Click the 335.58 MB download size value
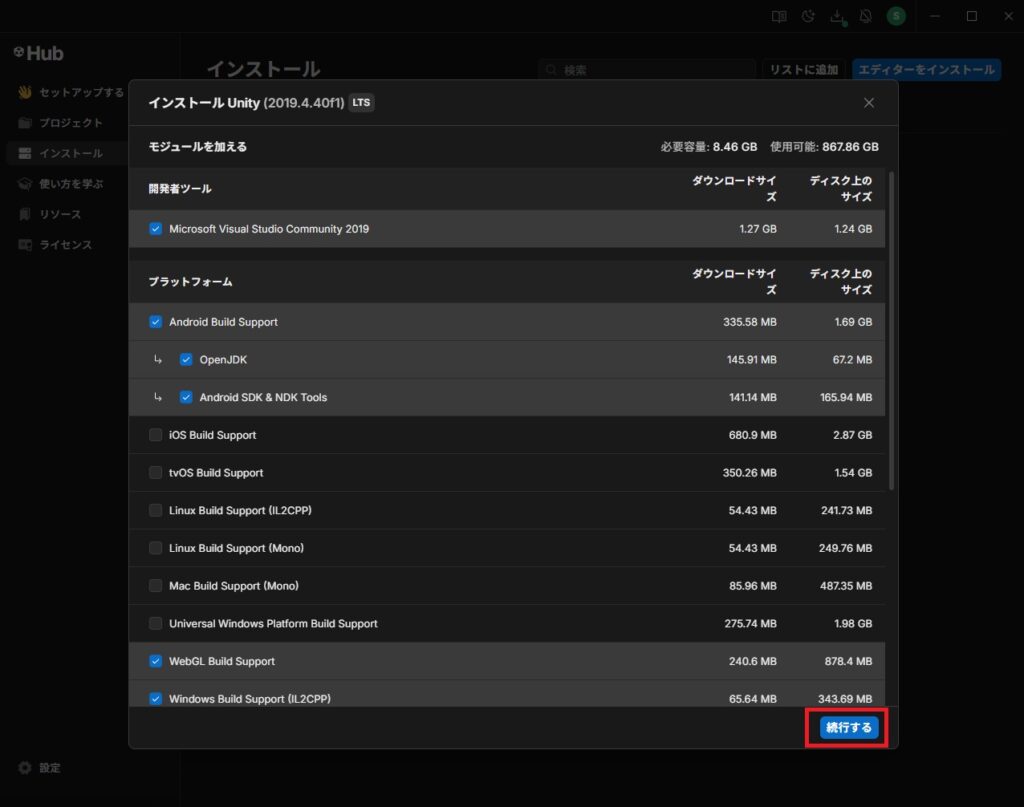This screenshot has height=807, width=1024. (x=750, y=322)
